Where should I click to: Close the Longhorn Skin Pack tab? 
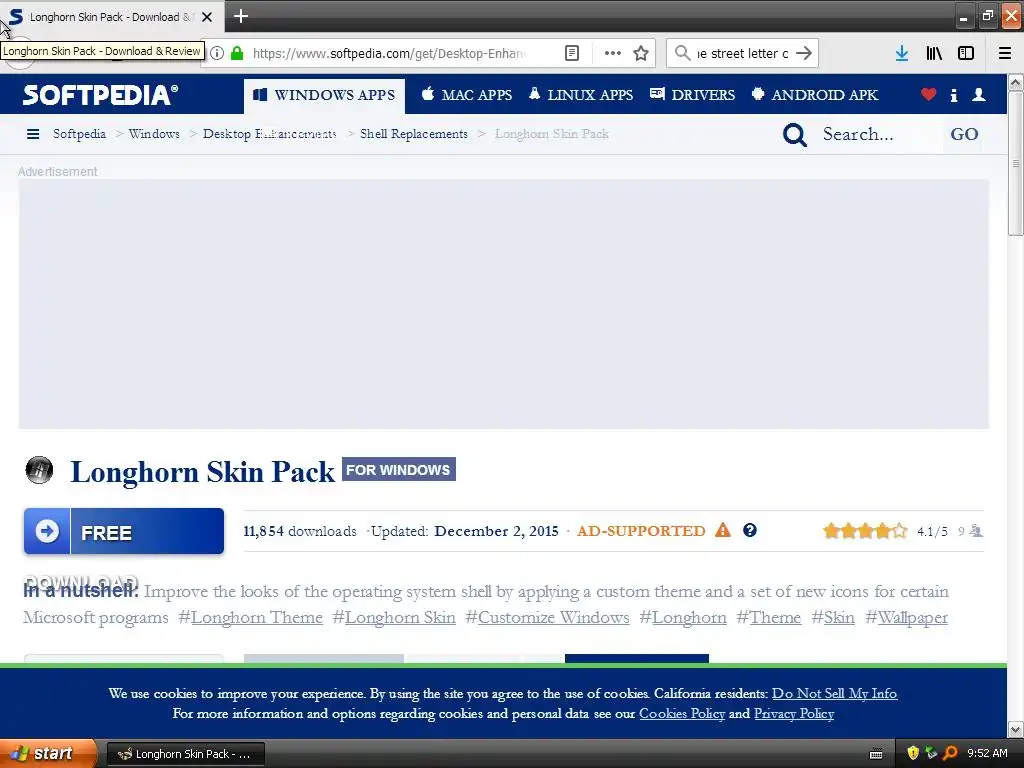coord(207,17)
